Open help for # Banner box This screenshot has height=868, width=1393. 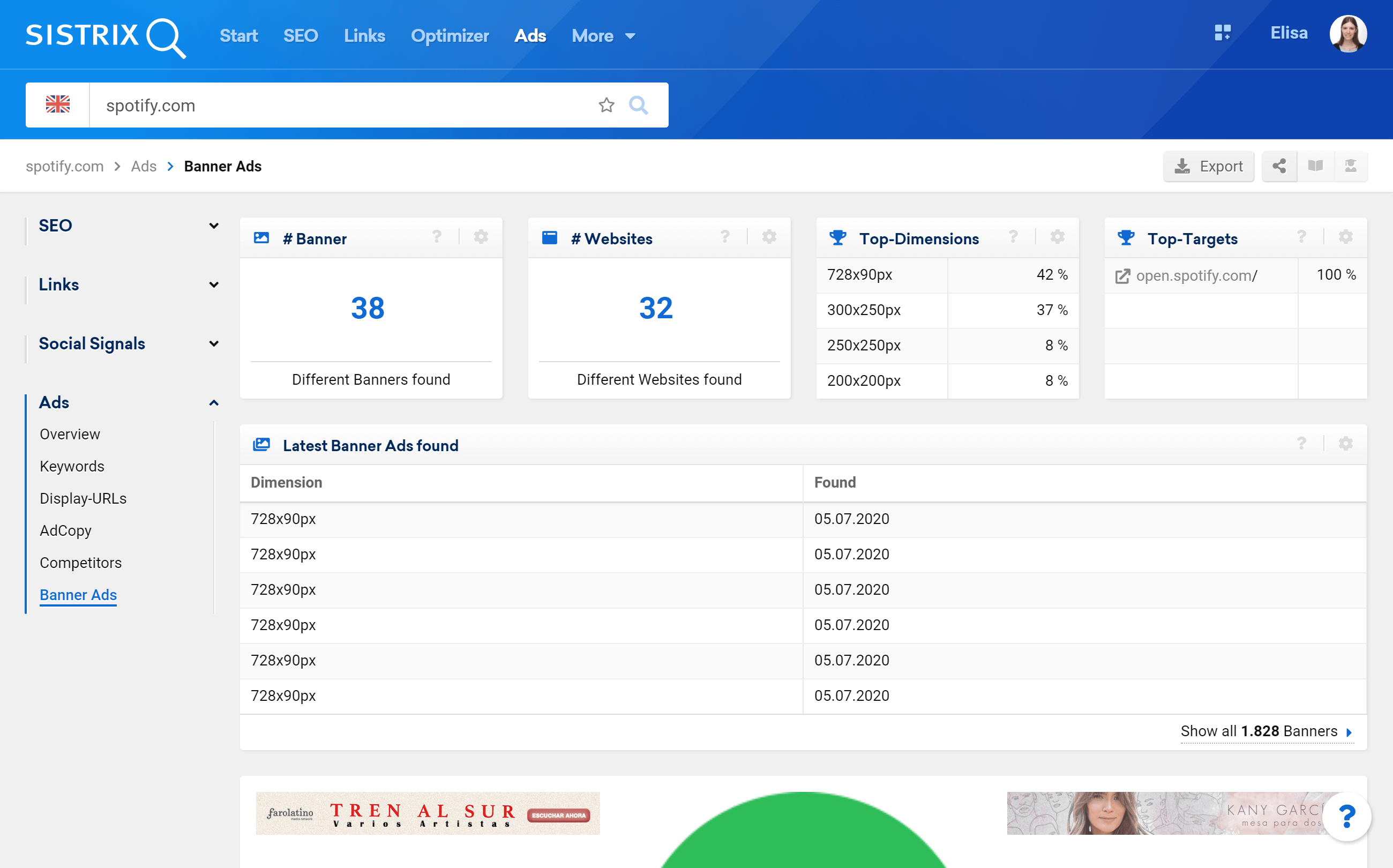pyautogui.click(x=437, y=236)
